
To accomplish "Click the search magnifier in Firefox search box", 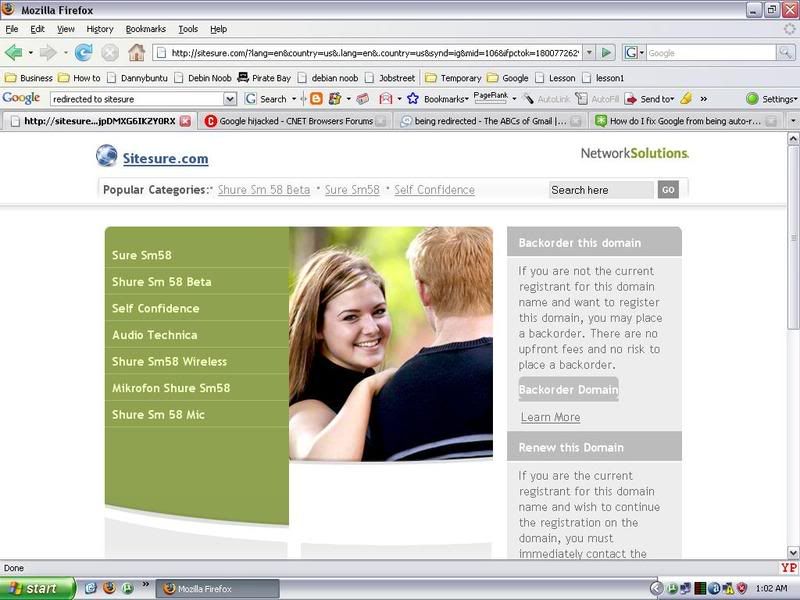I will click(x=785, y=52).
